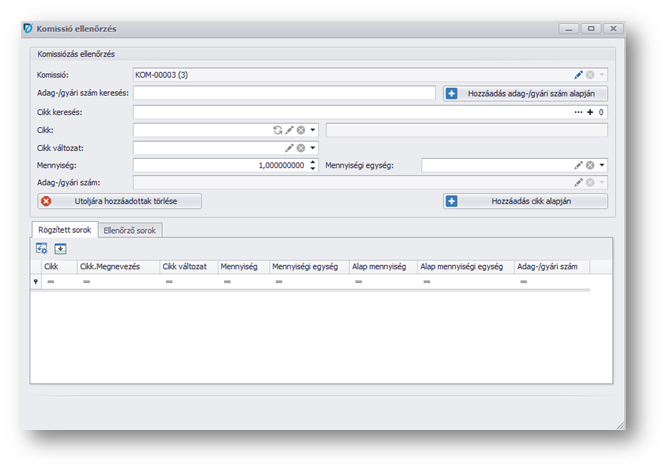668x472 pixels.
Task: Increase Mennyiség with the up stepper arrow
Action: 313,161
